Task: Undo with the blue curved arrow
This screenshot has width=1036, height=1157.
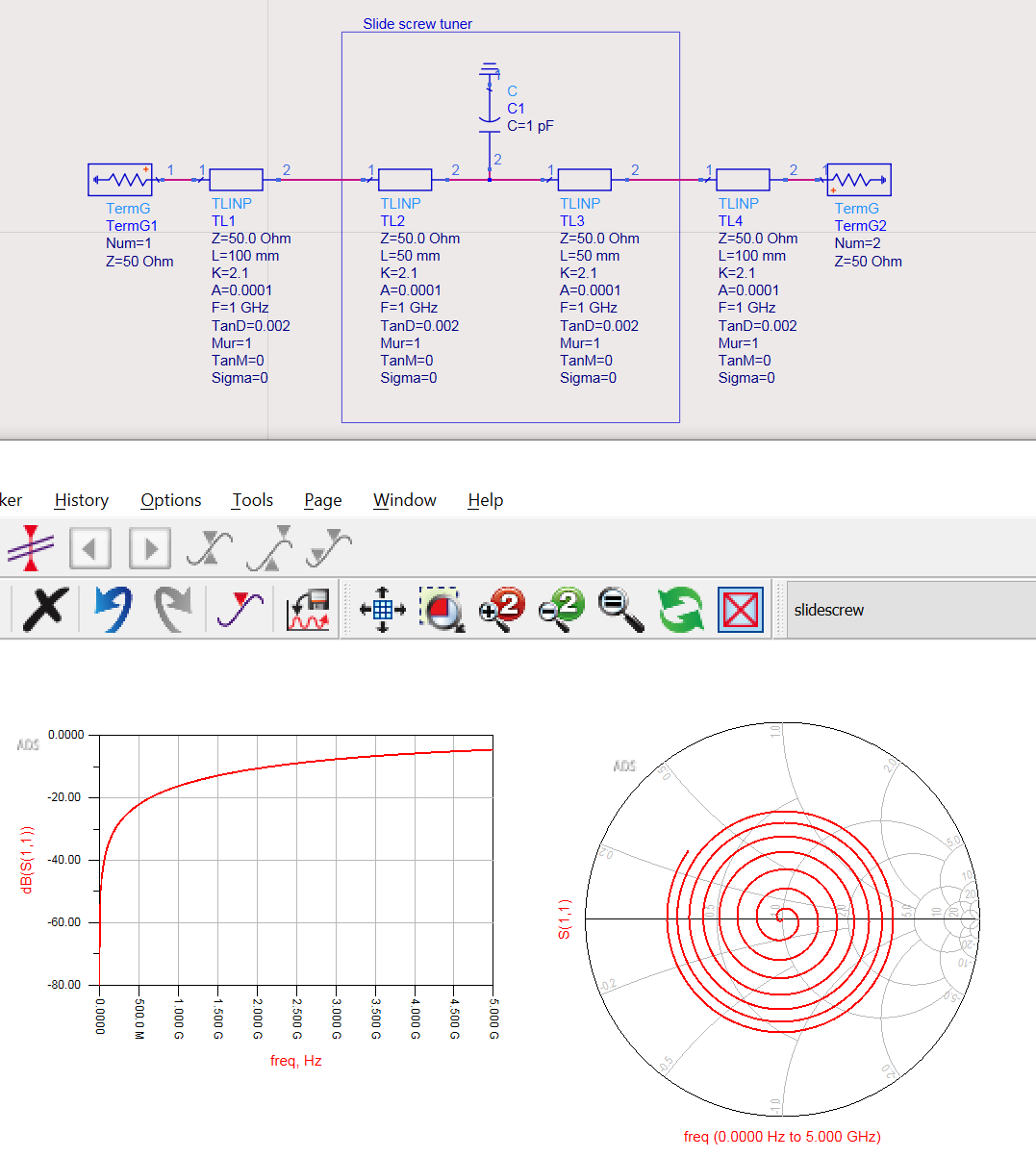Action: (x=114, y=610)
